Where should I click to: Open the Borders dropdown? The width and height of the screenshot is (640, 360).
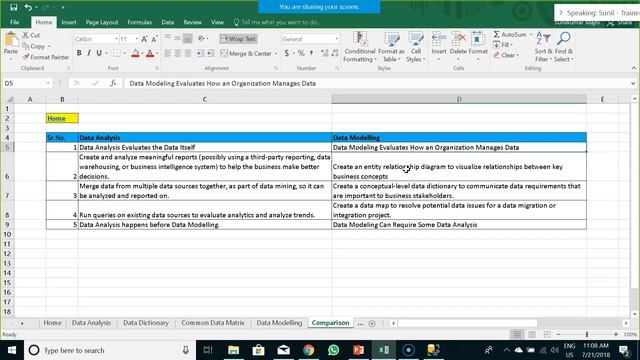tap(124, 53)
